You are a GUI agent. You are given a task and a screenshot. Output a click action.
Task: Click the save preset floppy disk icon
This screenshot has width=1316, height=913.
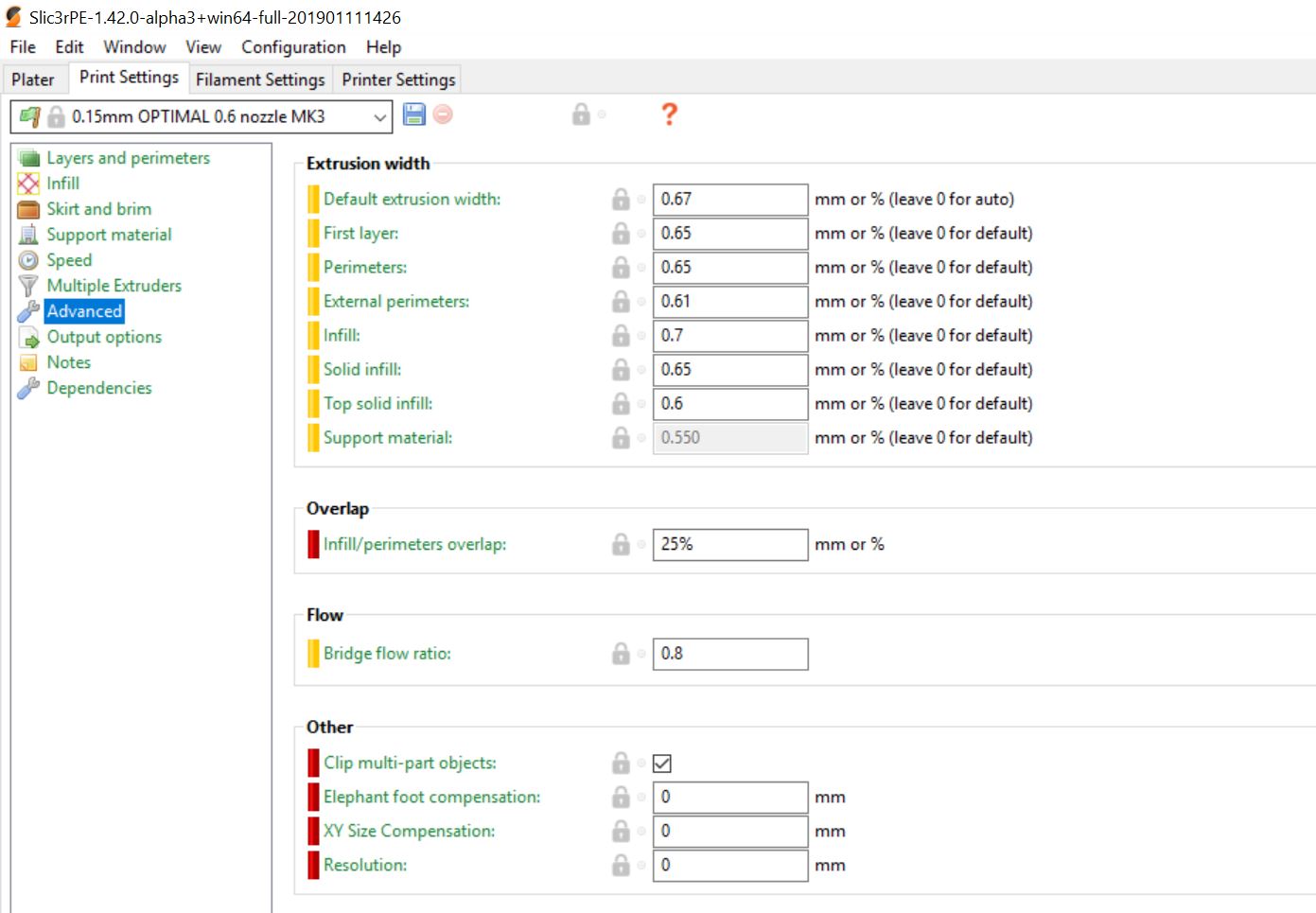click(x=414, y=115)
